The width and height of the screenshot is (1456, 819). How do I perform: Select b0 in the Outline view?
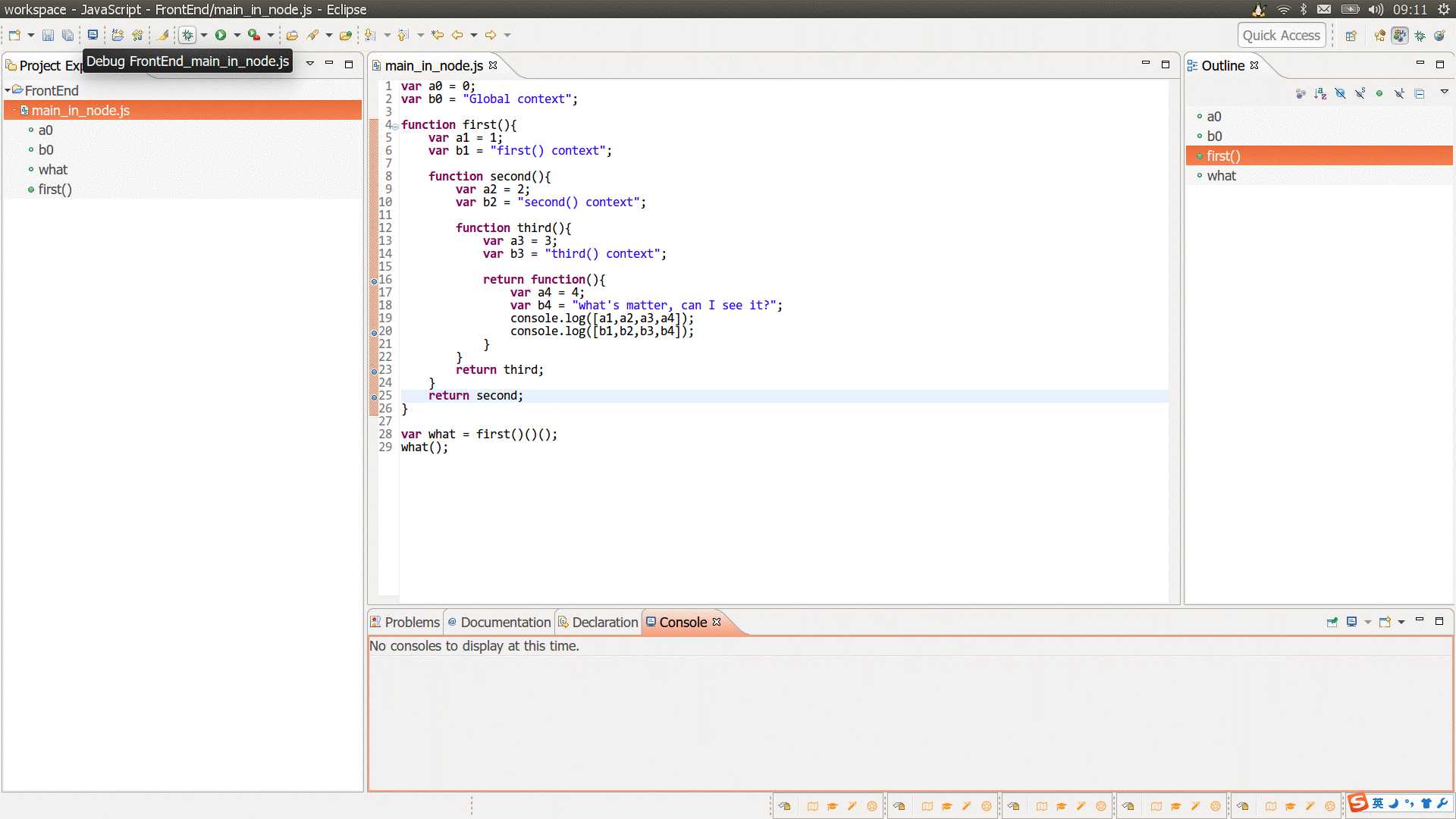[x=1214, y=136]
